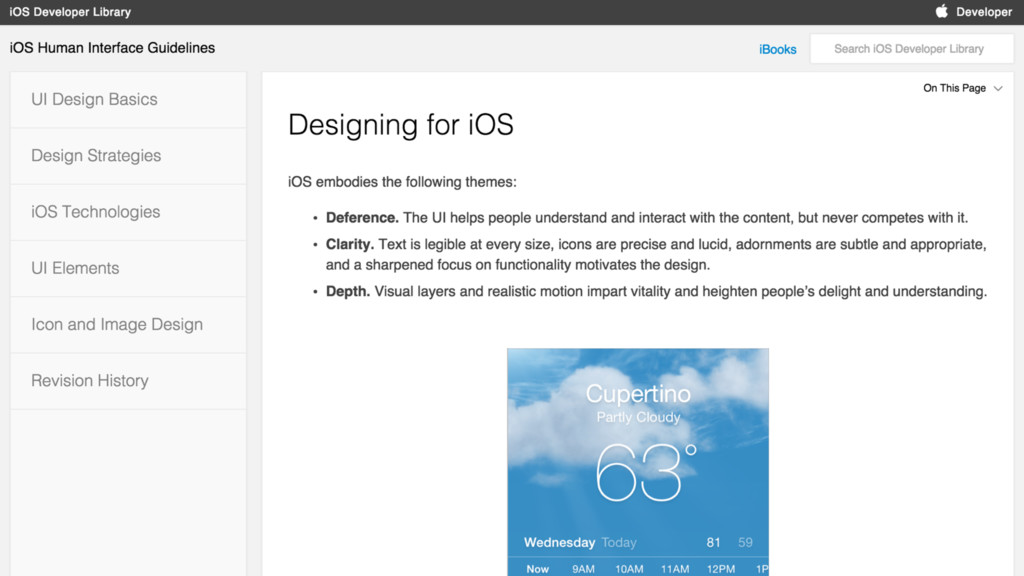This screenshot has height=576, width=1024.
Task: Focus the Search iOS Developer Library field
Action: click(912, 49)
